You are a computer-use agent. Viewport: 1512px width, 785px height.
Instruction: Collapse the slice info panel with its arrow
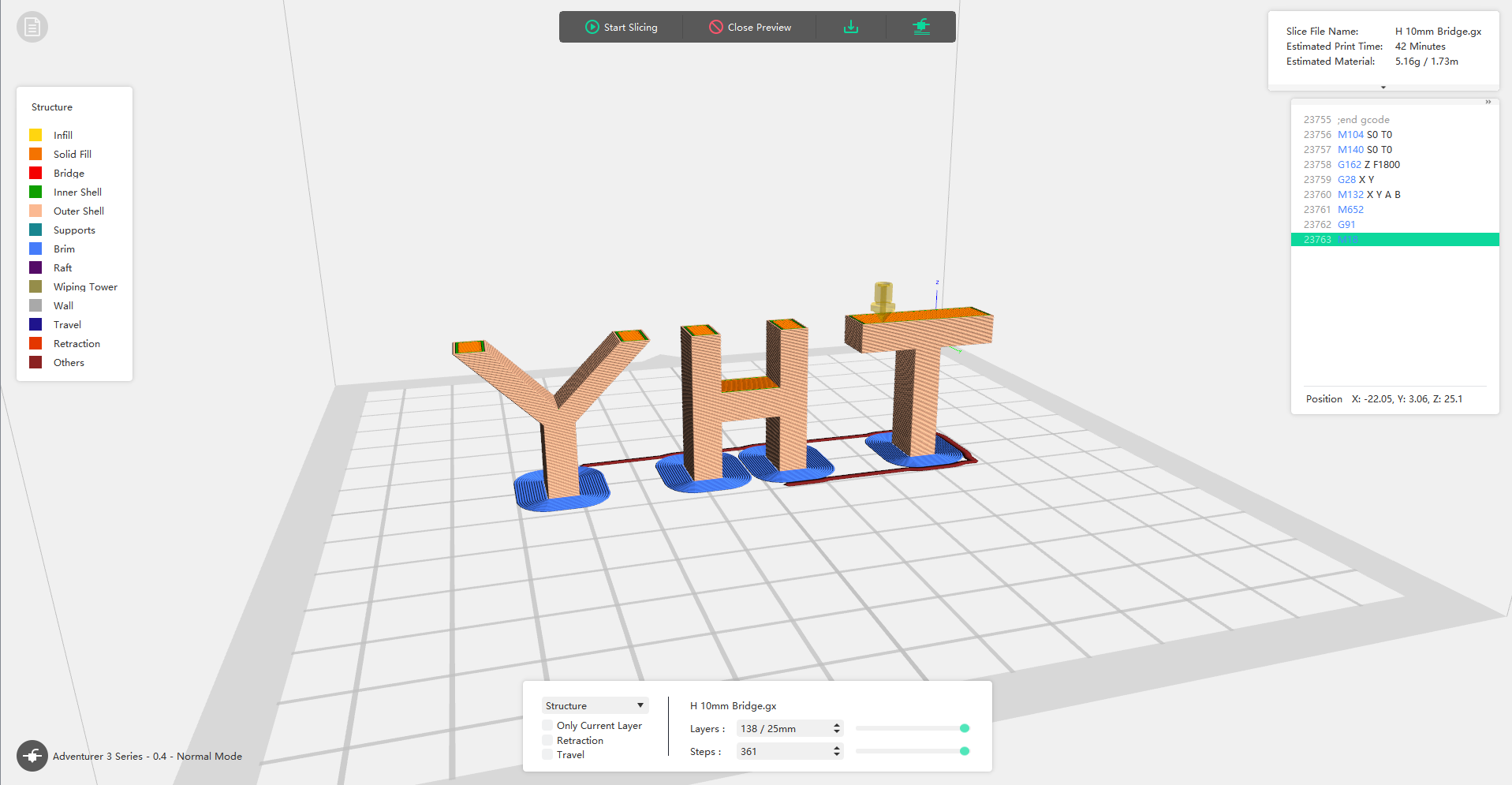(x=1383, y=87)
